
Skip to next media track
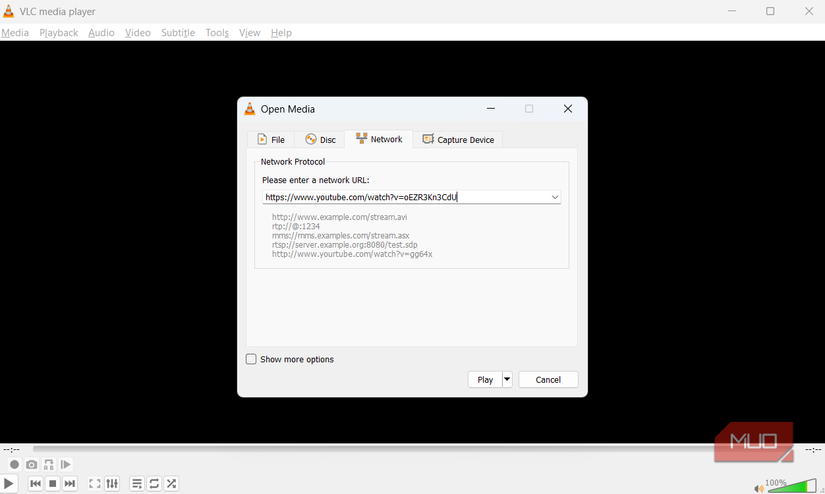69,483
